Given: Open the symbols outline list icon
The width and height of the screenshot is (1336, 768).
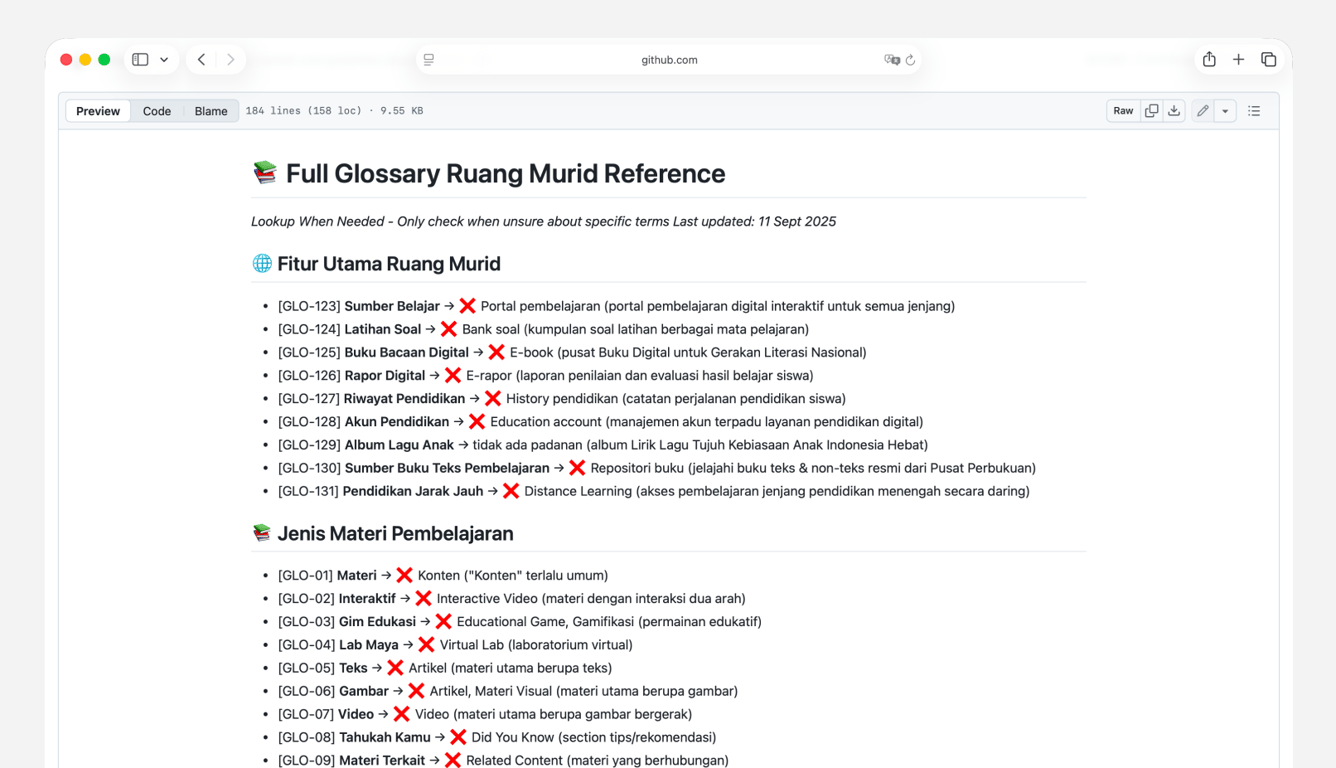Looking at the screenshot, I should (1254, 111).
